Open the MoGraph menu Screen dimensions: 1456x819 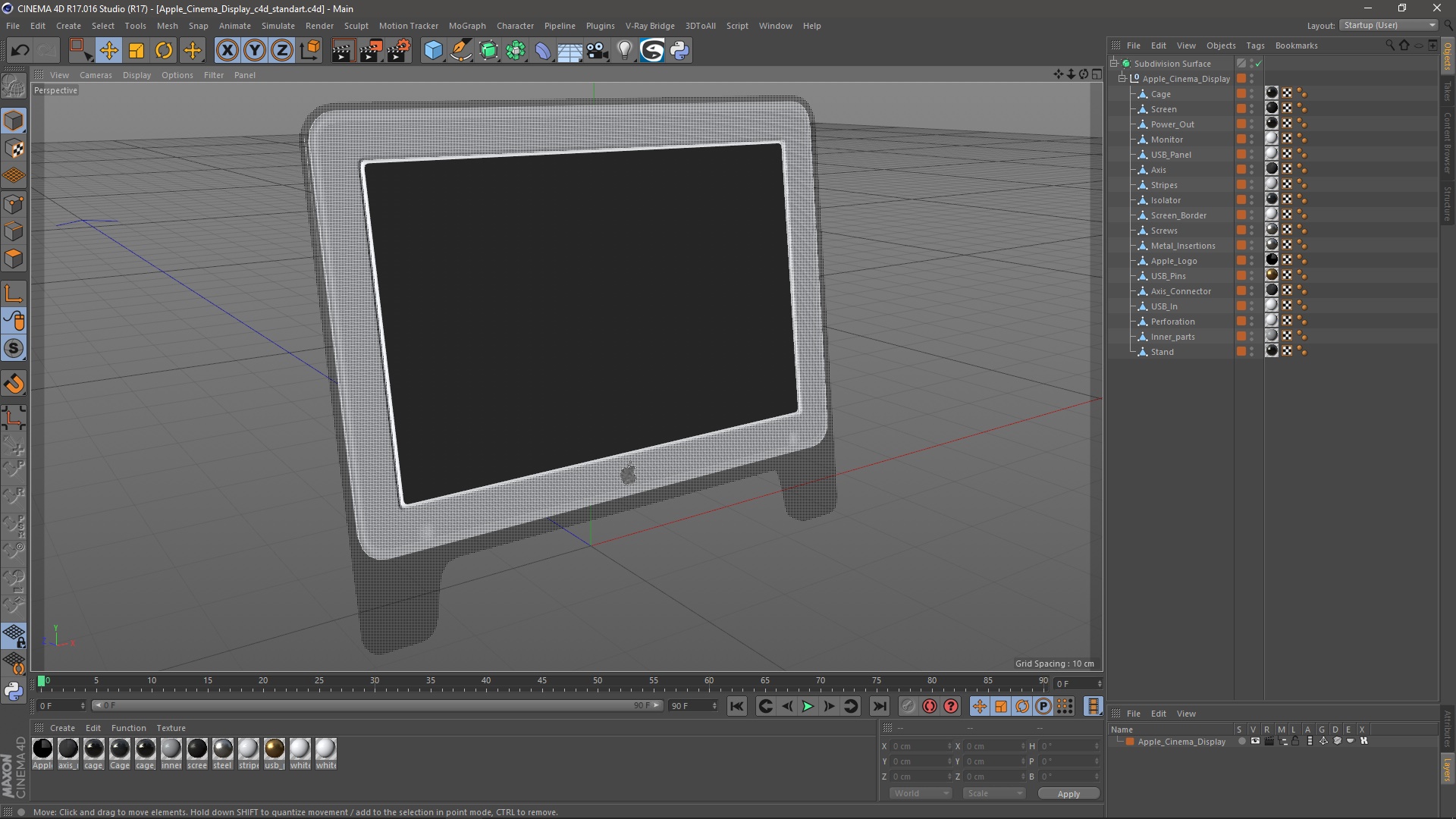coord(467,26)
